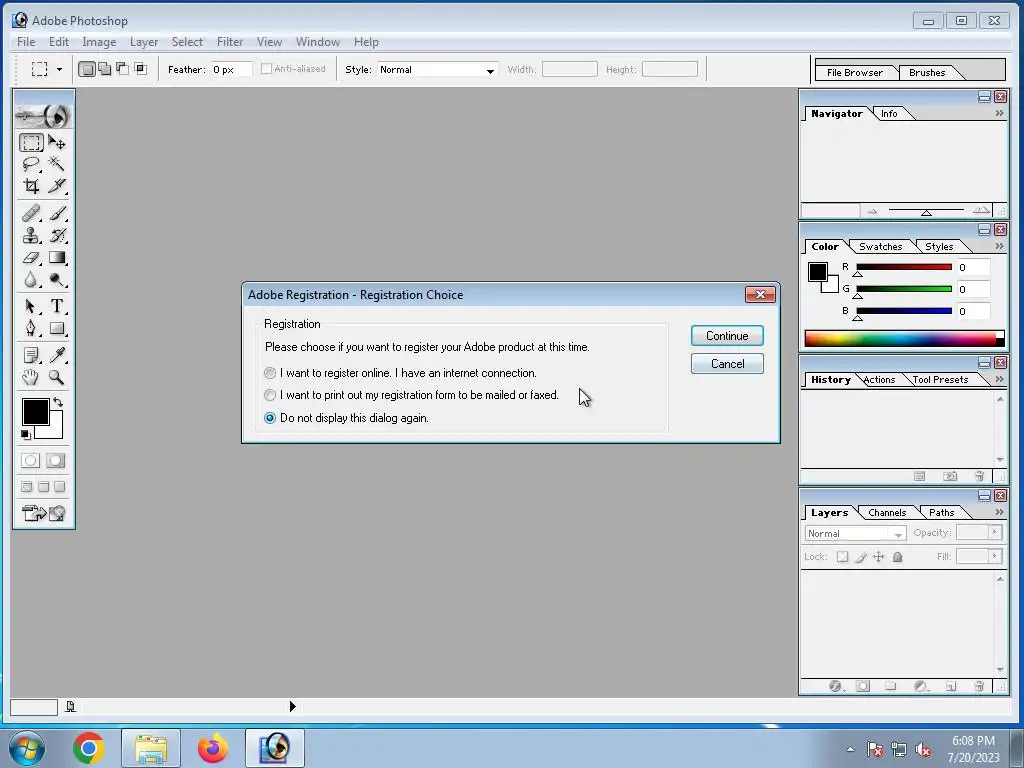This screenshot has height=768, width=1024.
Task: Click the switch foreground/background colors arrow
Action: click(x=58, y=402)
